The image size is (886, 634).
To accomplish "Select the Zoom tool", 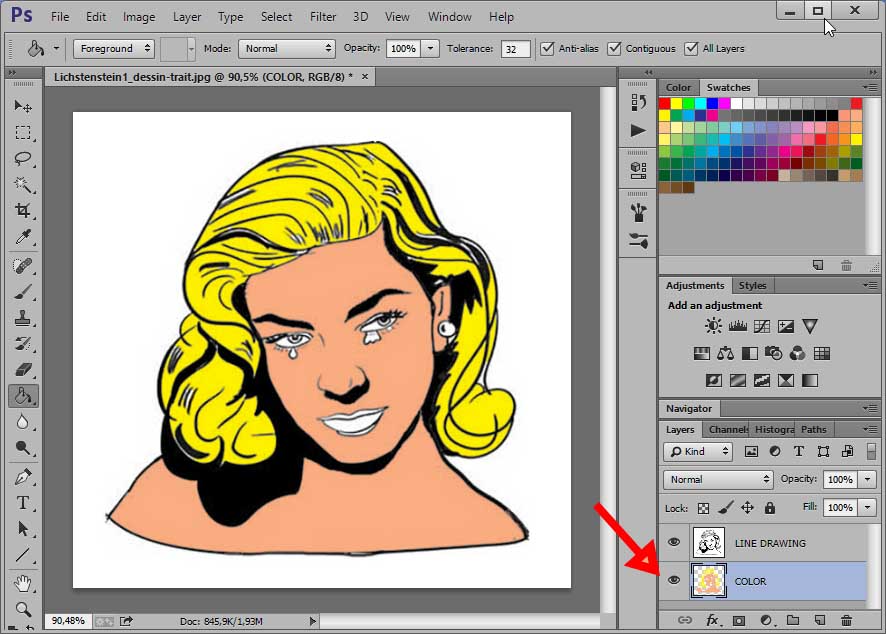I will (23, 609).
